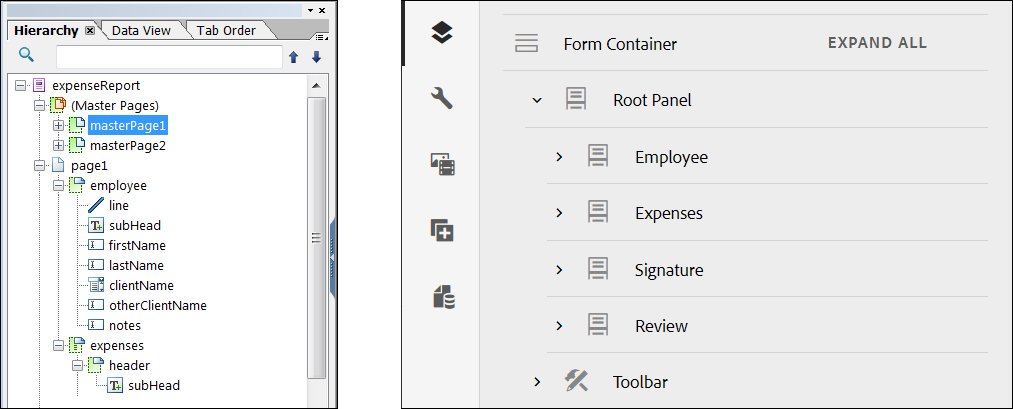Select the otherClientName tree item
The height and width of the screenshot is (409, 1013).
158,305
